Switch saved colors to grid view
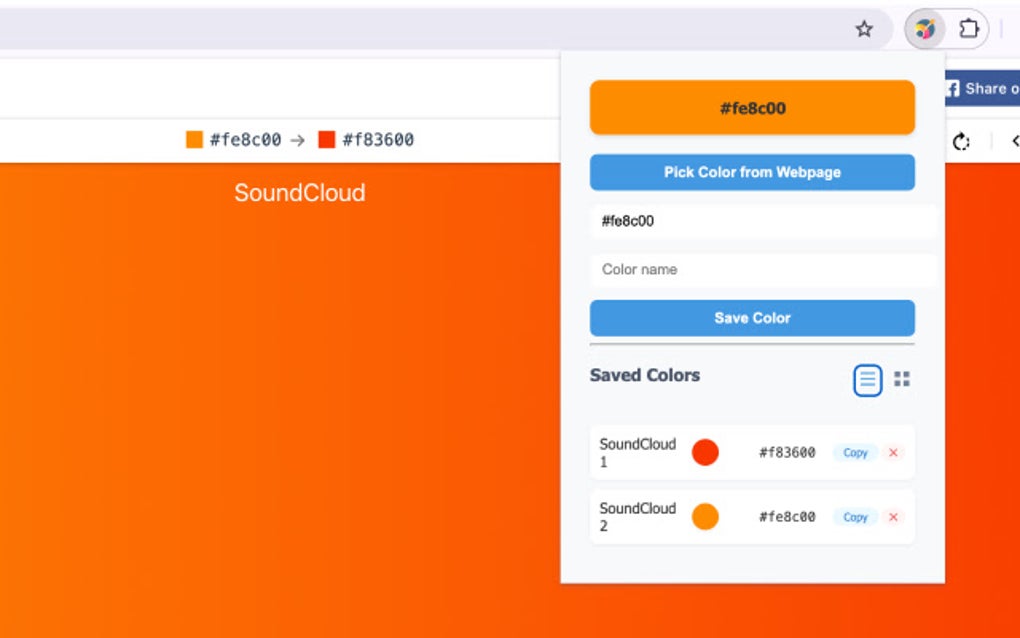1020x638 pixels. coord(902,380)
